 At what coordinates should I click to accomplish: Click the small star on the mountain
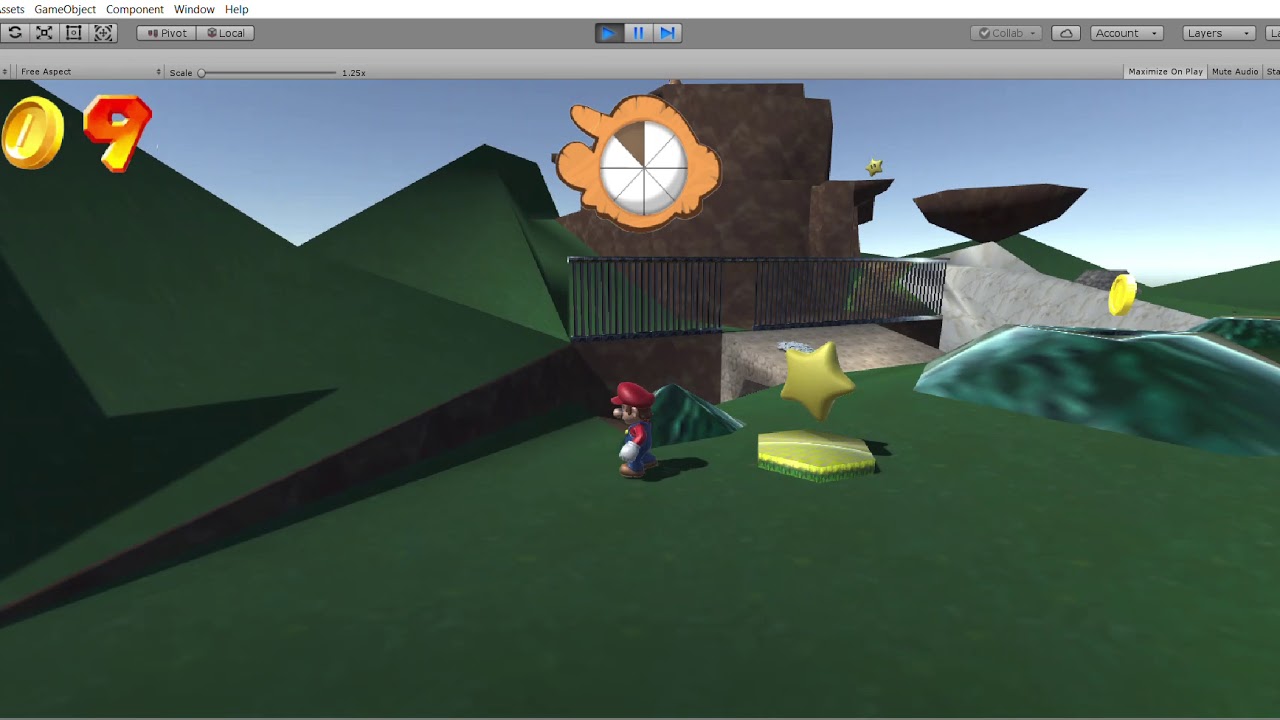tap(875, 167)
